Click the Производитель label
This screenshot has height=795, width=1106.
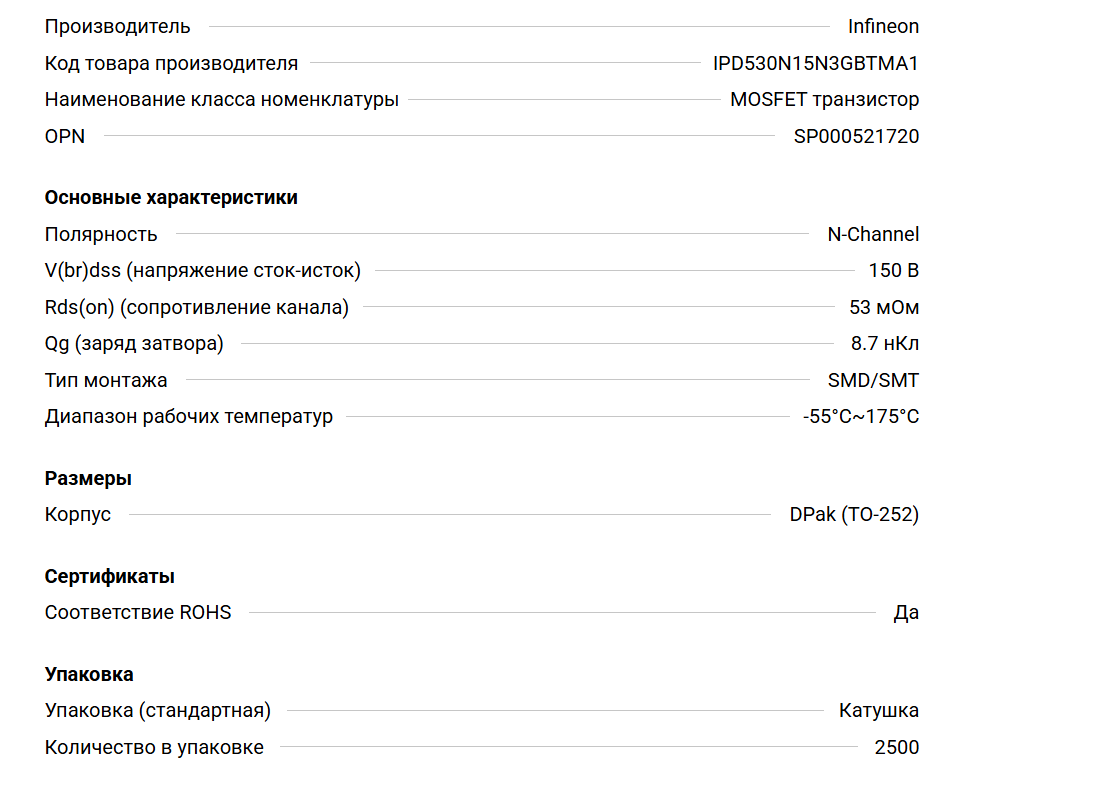click(117, 27)
